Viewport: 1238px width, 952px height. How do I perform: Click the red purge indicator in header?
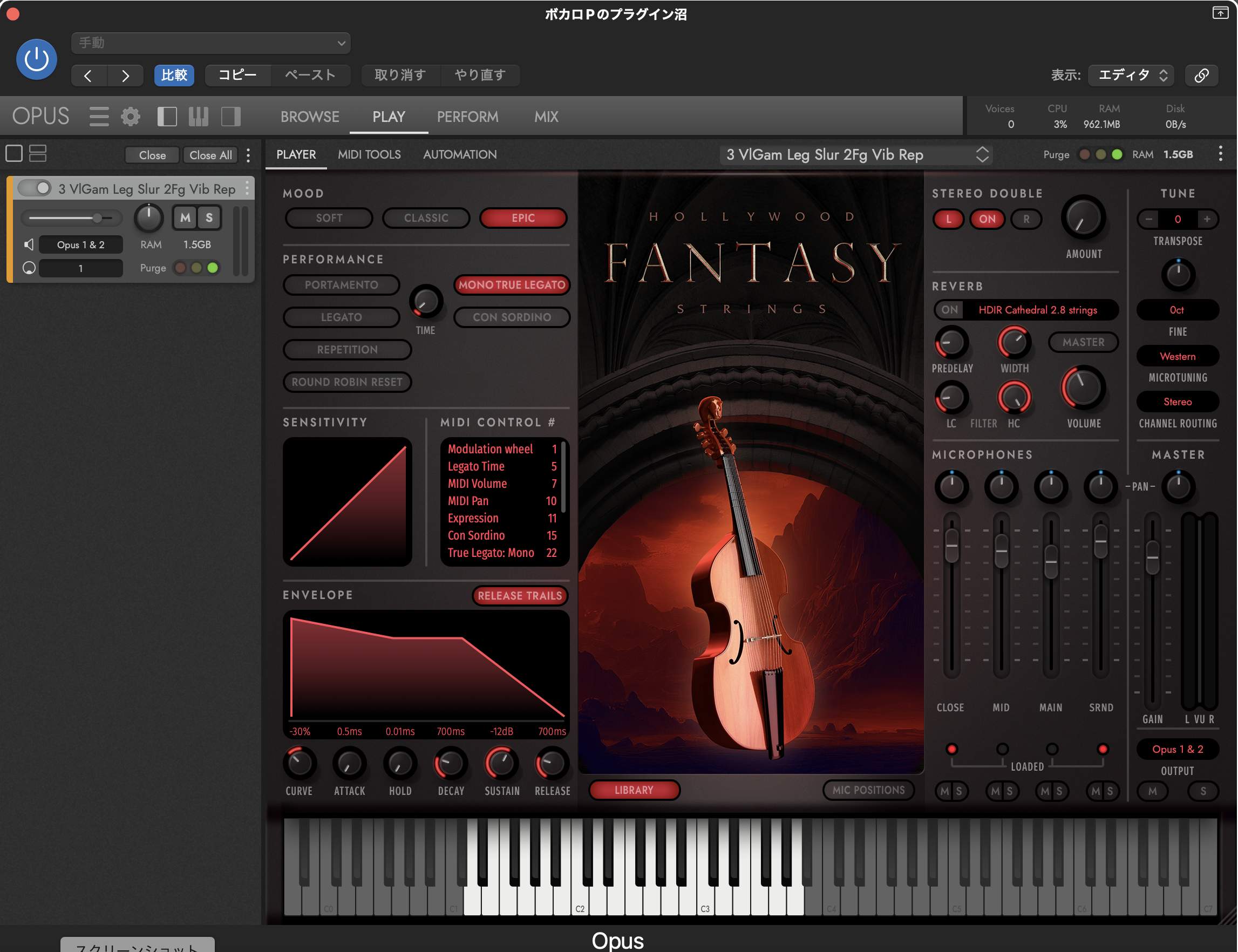(x=1084, y=155)
